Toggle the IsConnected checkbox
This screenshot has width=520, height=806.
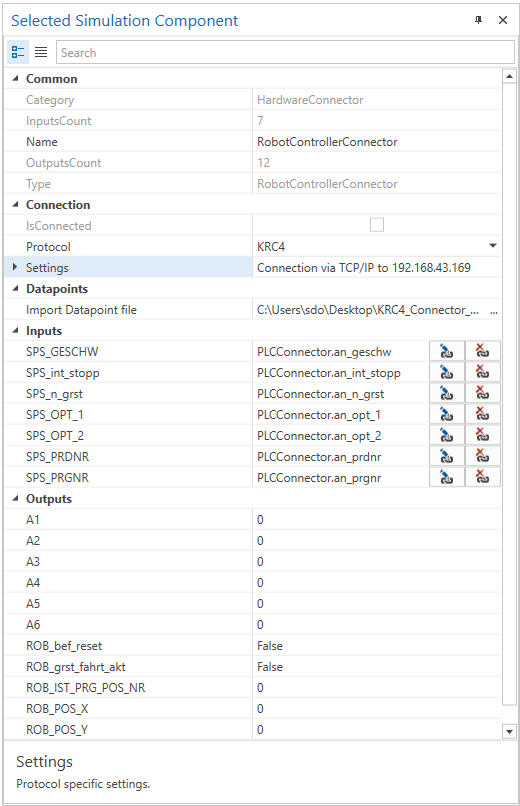click(377, 225)
